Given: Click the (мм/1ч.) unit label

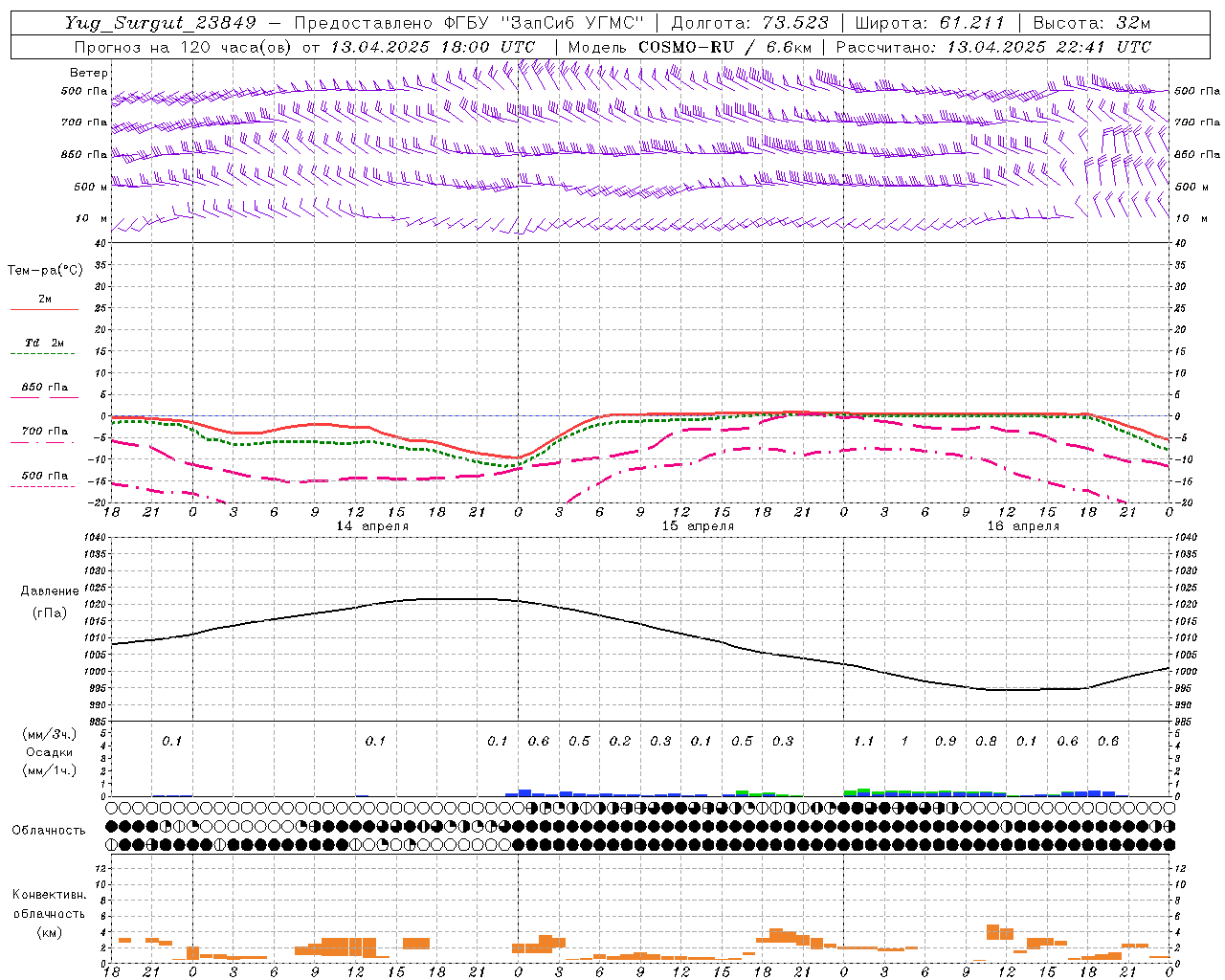Looking at the screenshot, I should 50,770.
